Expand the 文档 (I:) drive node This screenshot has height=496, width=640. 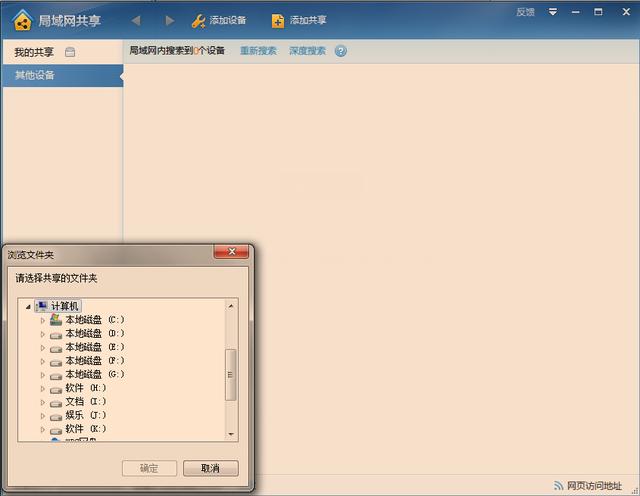(43, 401)
